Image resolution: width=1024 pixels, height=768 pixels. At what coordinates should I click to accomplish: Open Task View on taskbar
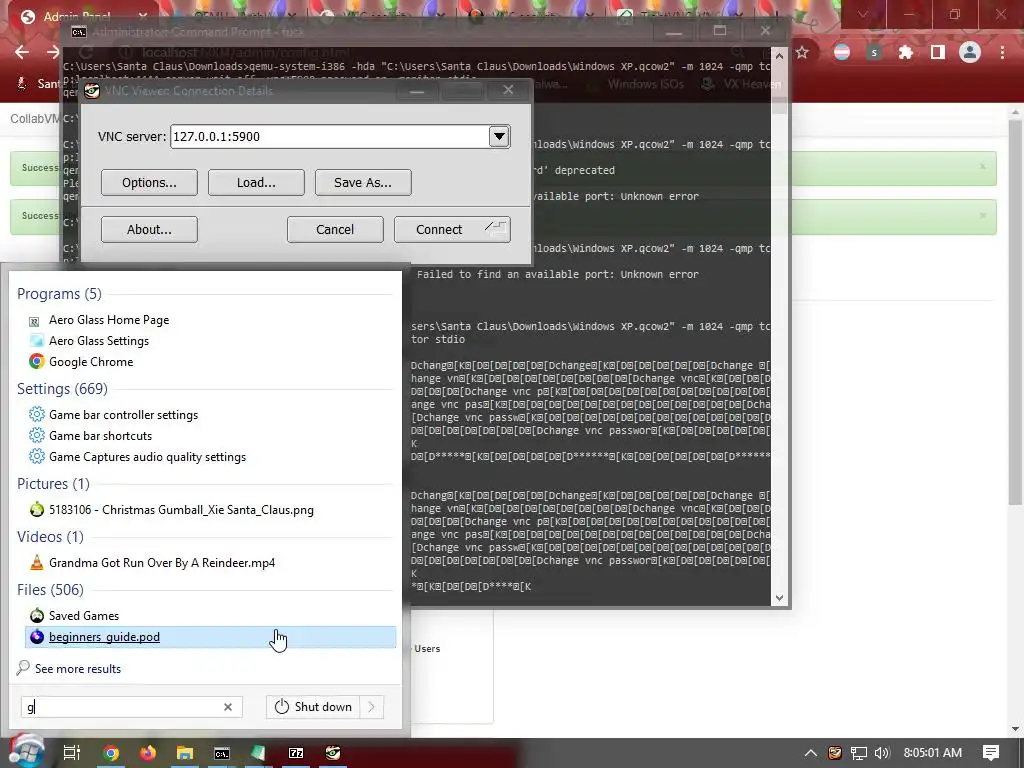pyautogui.click(x=72, y=753)
